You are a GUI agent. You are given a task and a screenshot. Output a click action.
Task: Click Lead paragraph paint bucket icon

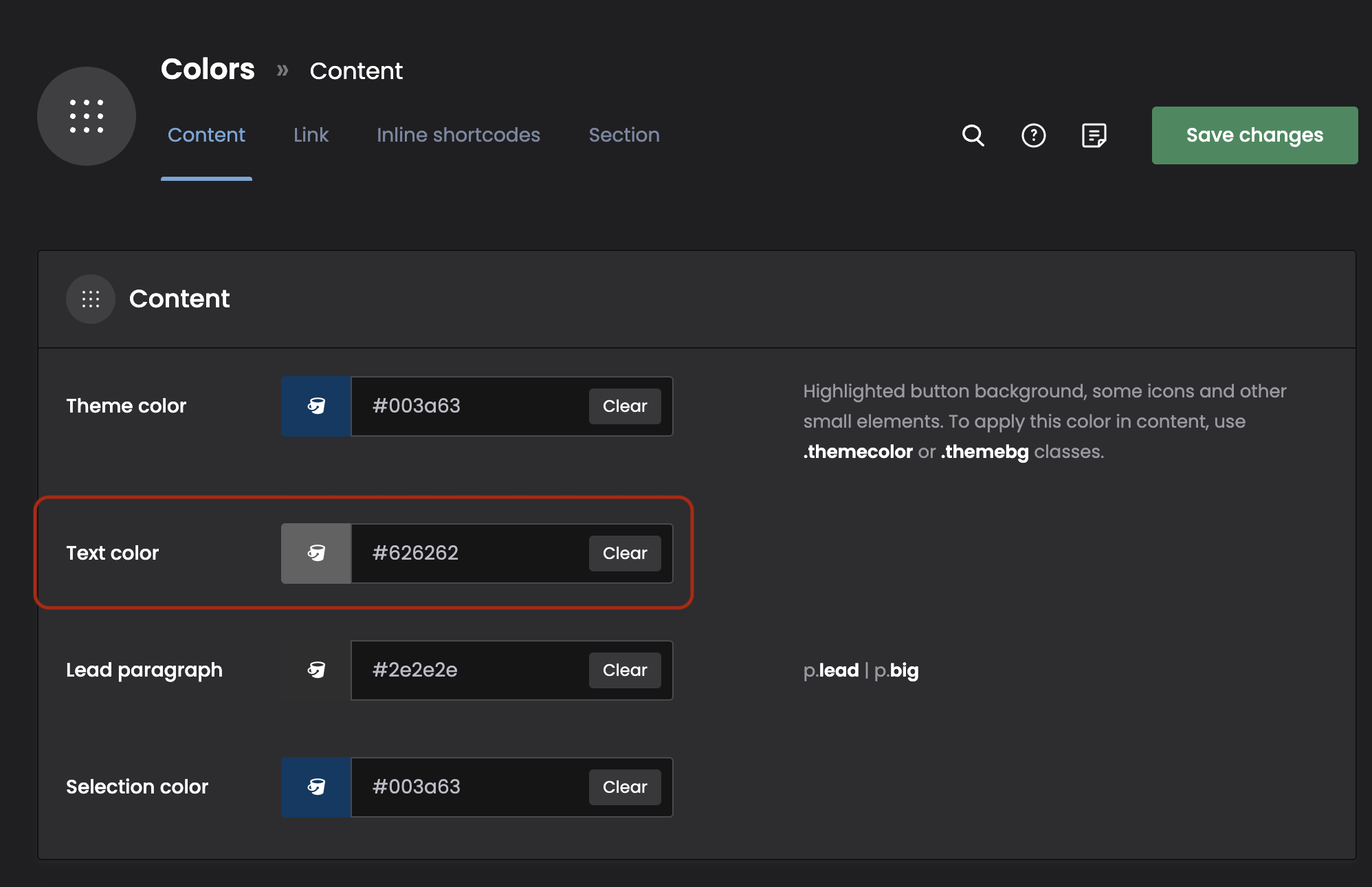tap(316, 670)
